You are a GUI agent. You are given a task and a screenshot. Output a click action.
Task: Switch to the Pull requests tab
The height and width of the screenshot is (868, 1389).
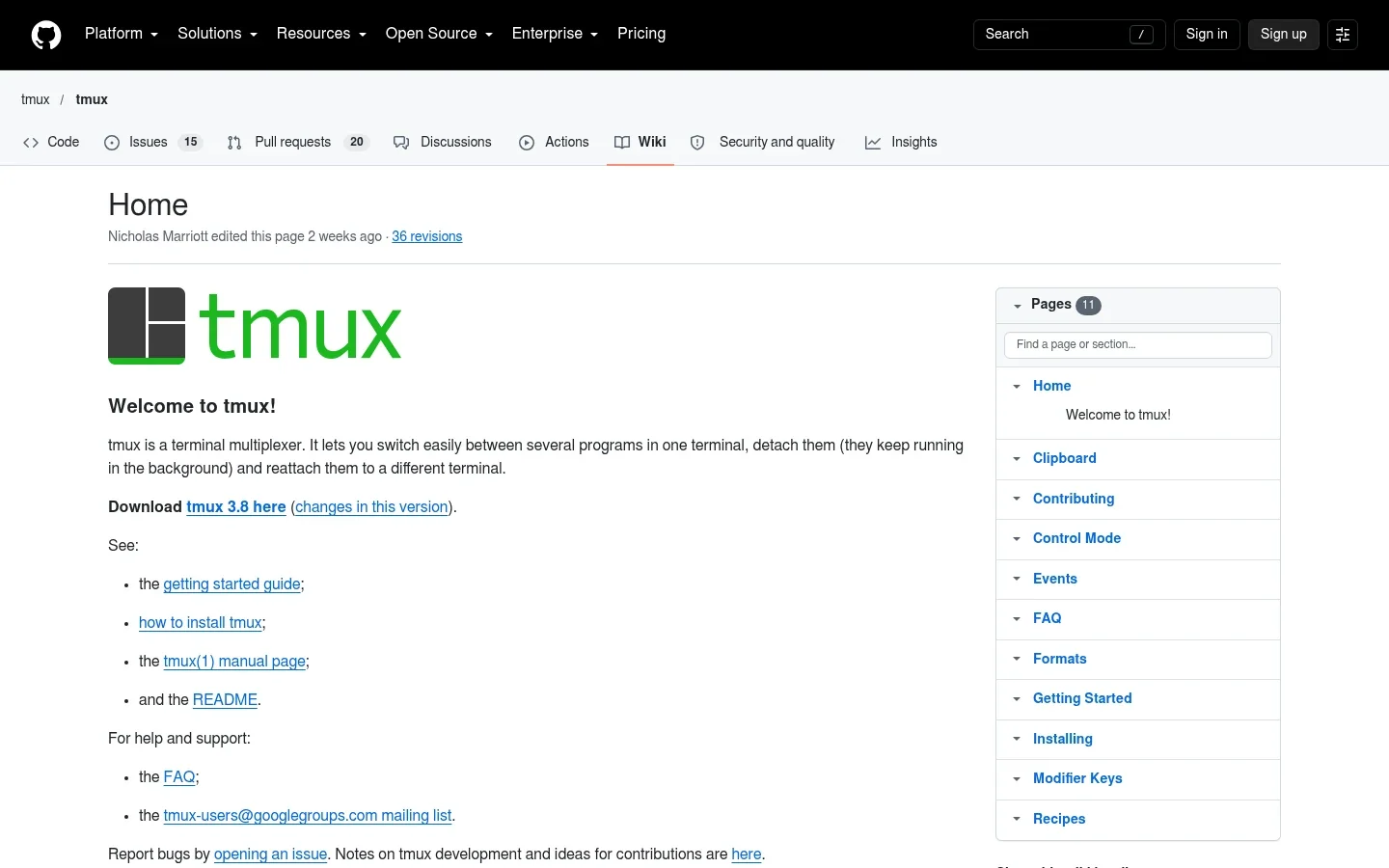298,142
